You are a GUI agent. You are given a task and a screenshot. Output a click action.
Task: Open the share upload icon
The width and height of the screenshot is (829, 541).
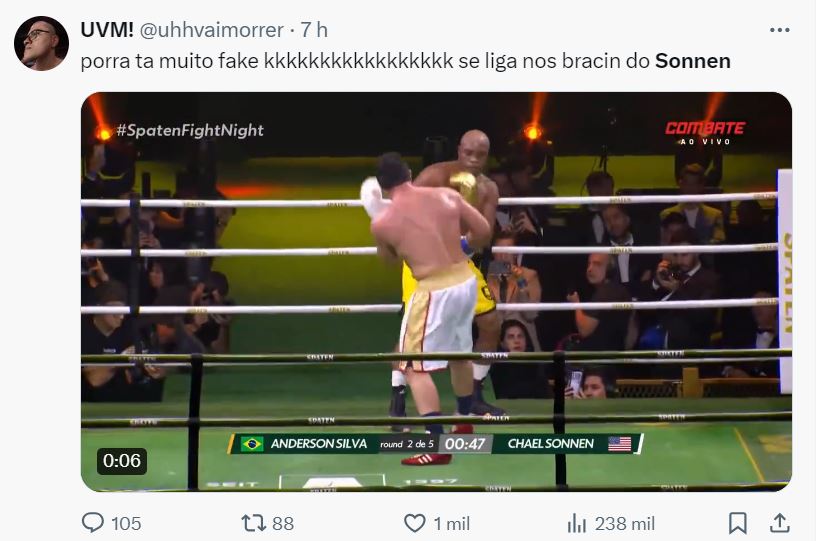[x=779, y=523]
